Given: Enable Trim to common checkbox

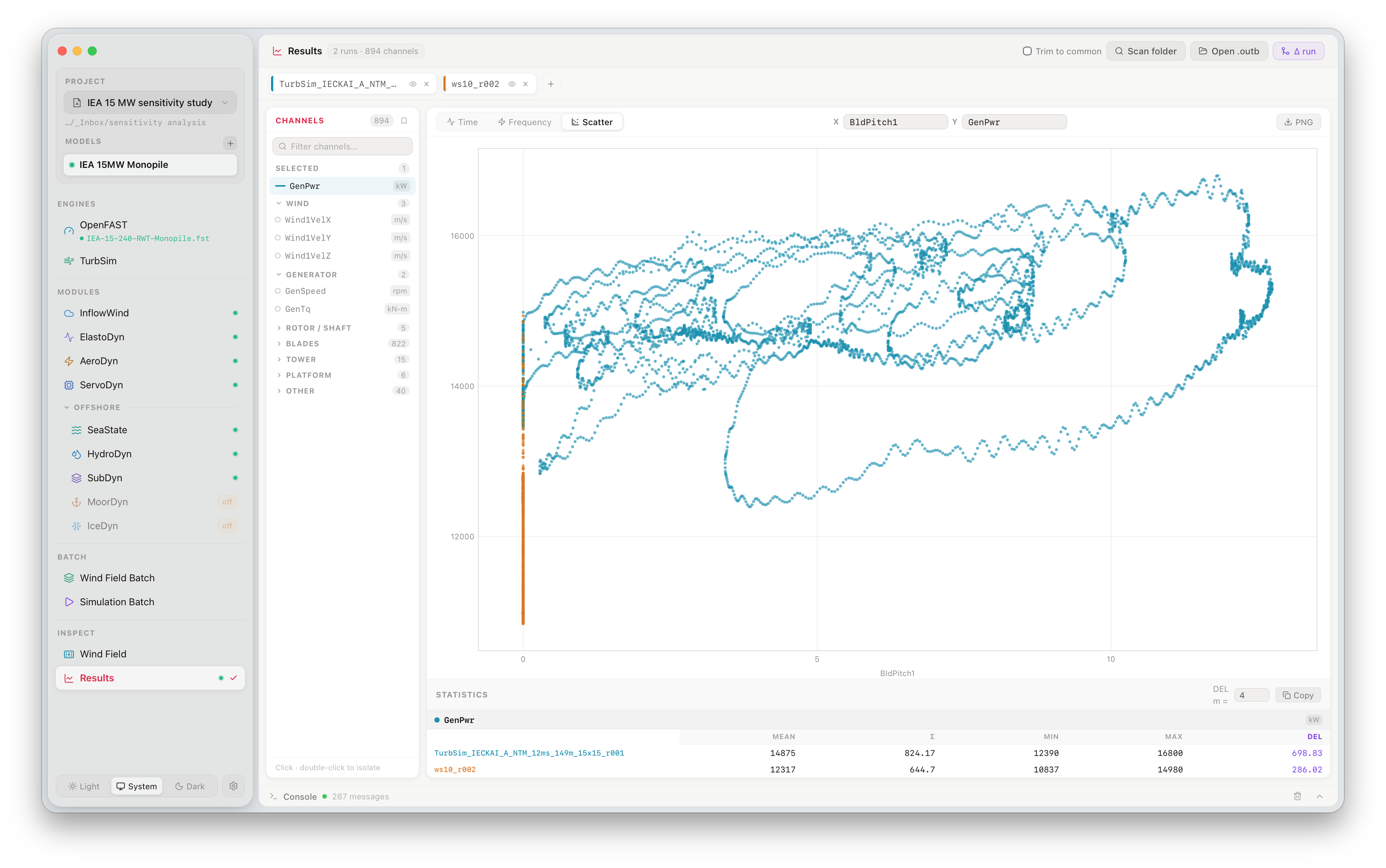Looking at the screenshot, I should [1027, 51].
